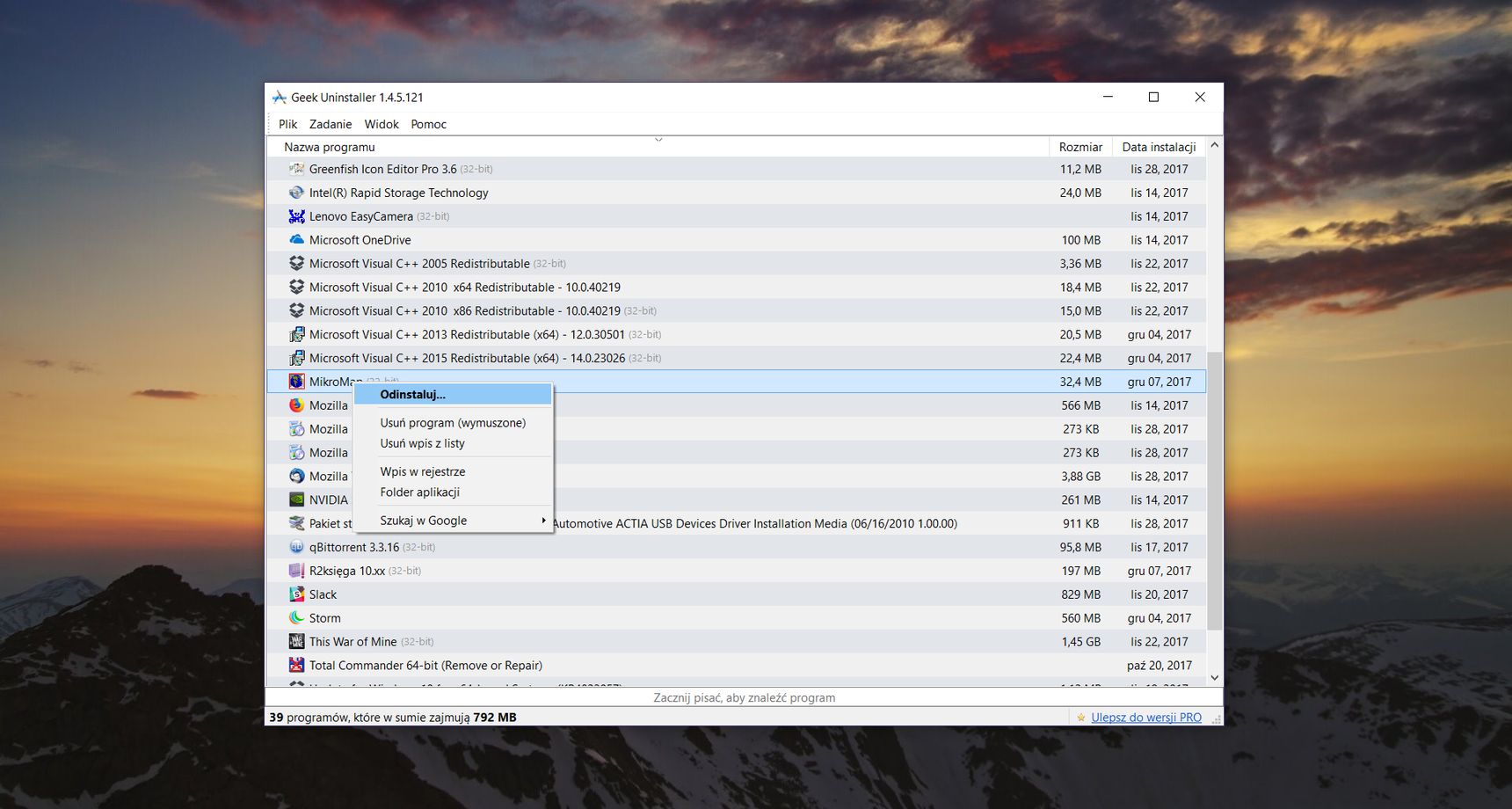The width and height of the screenshot is (1512, 809).
Task: Click the qBittorrent icon
Action: click(296, 547)
